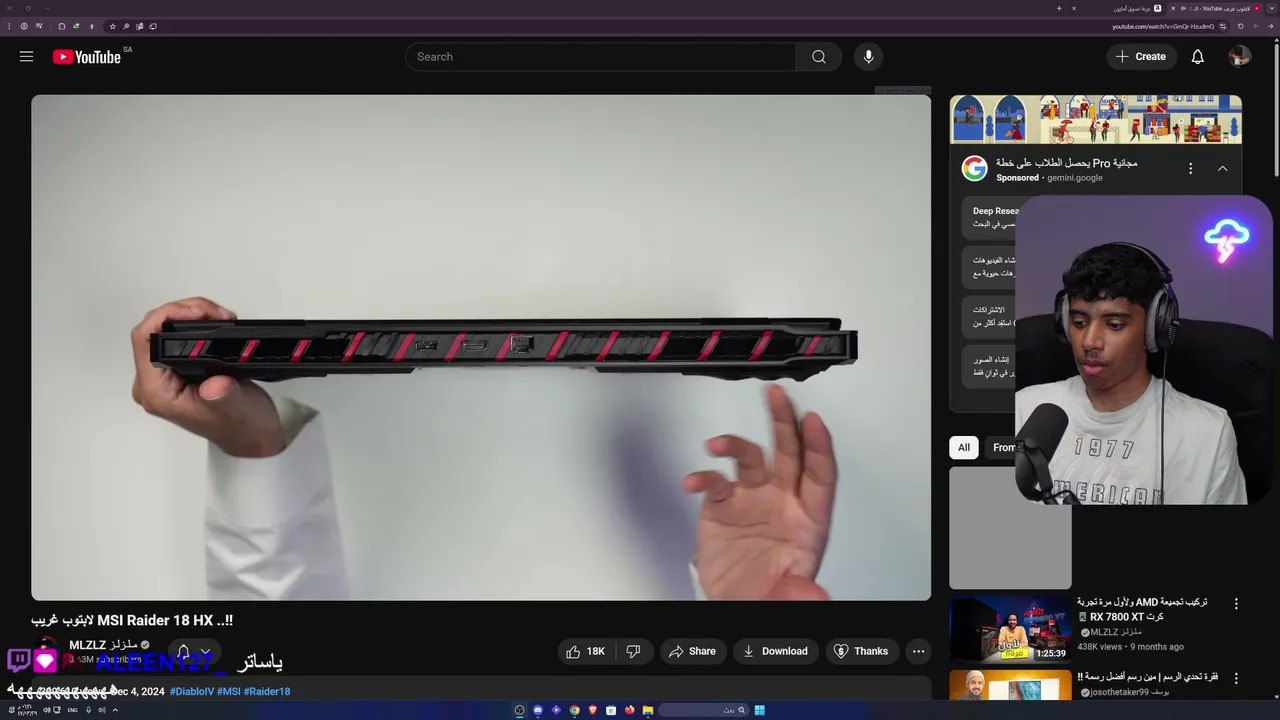Image resolution: width=1280 pixels, height=720 pixels.
Task: Send Thanks to the creator
Action: point(861,651)
